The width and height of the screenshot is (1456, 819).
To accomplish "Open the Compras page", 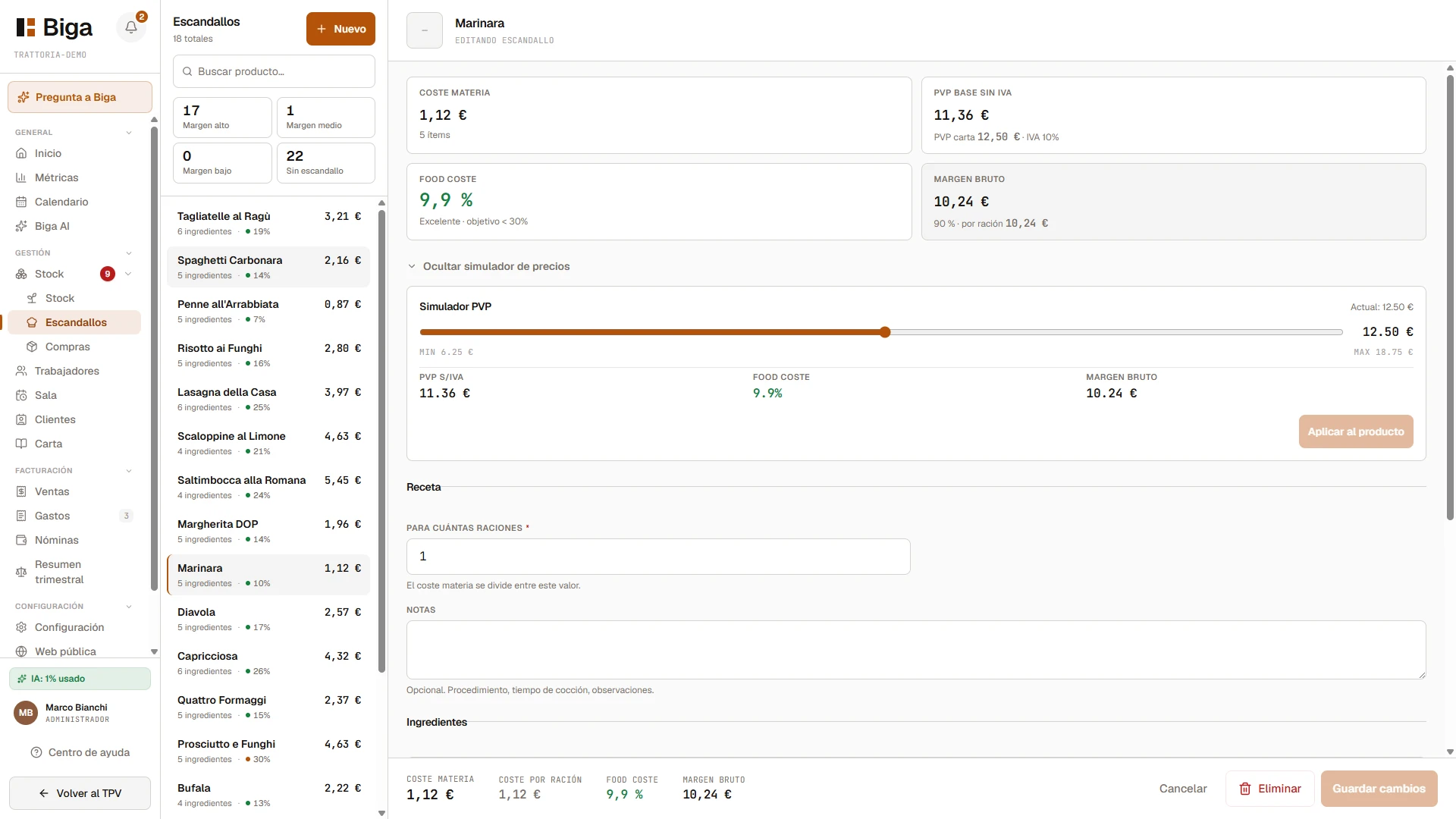I will pyautogui.click(x=74, y=347).
